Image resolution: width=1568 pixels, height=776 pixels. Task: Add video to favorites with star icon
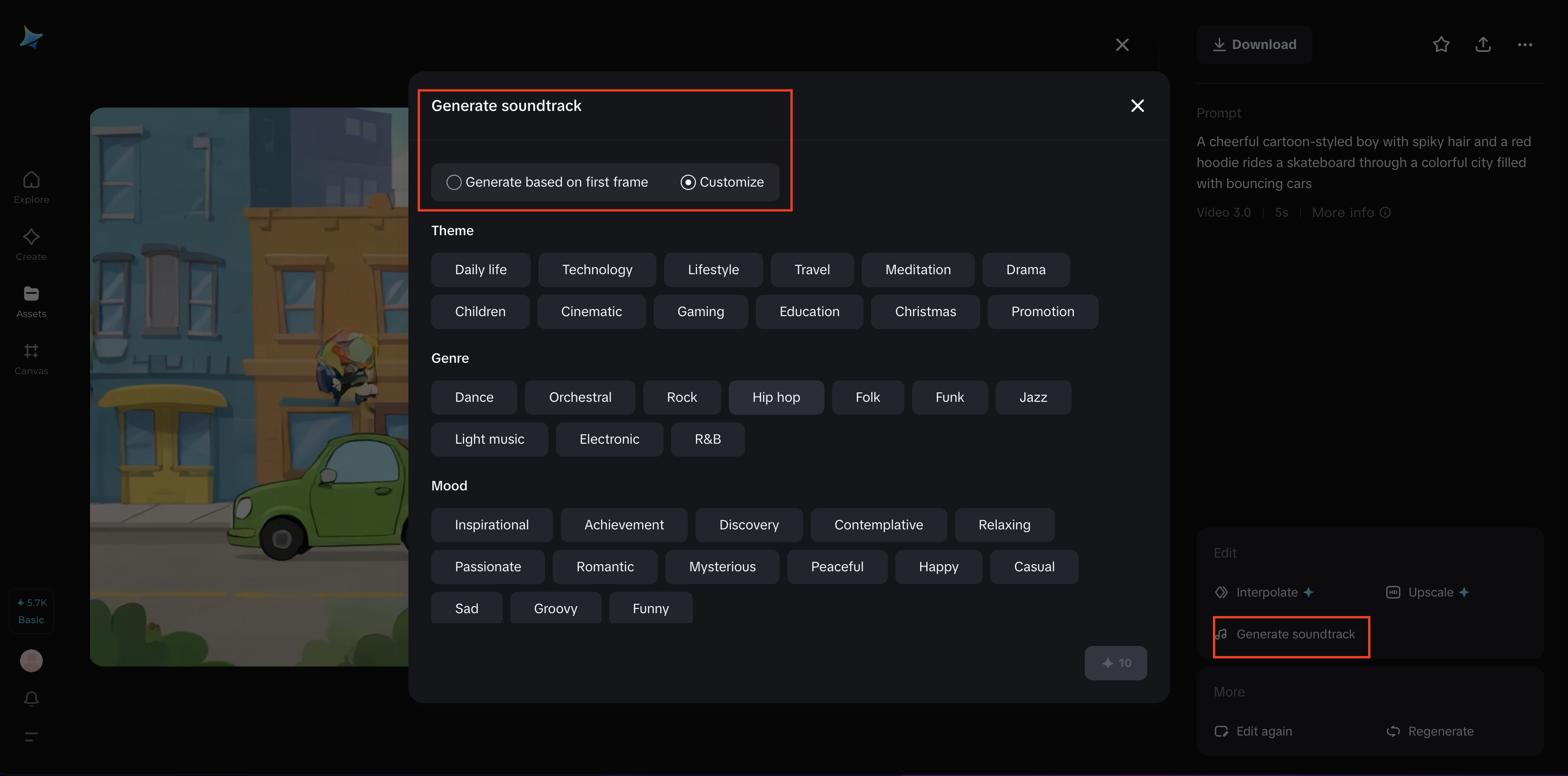1441,44
